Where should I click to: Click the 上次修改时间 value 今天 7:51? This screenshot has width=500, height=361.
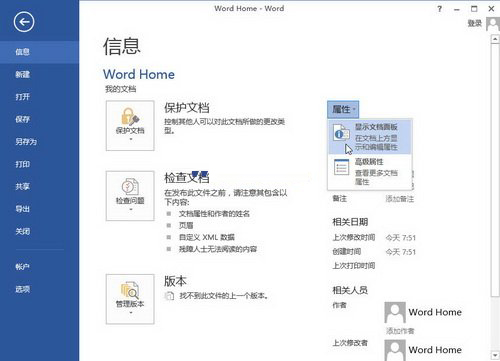point(401,238)
